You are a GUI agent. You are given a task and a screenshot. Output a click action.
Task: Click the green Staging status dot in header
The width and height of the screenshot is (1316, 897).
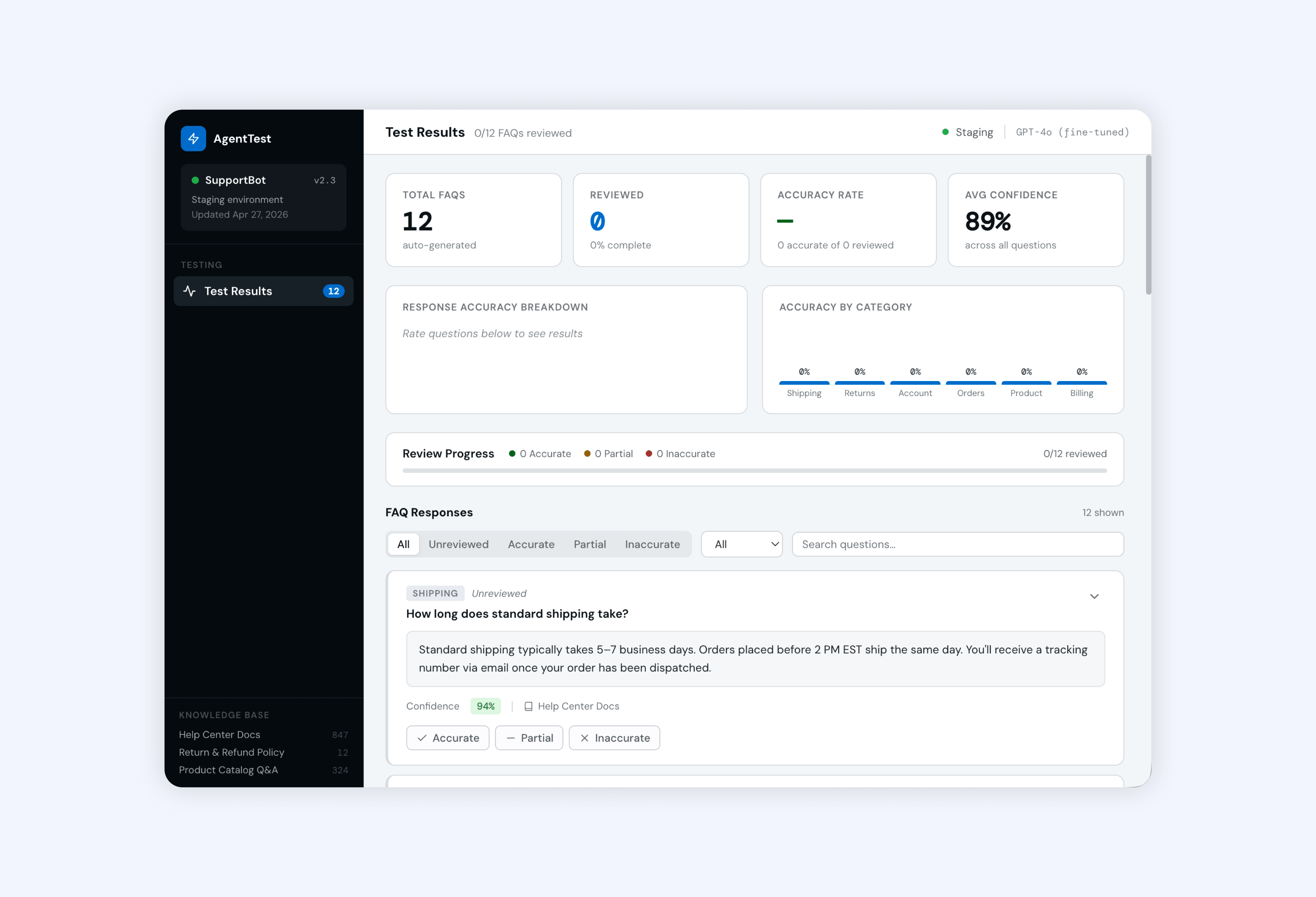coord(945,132)
